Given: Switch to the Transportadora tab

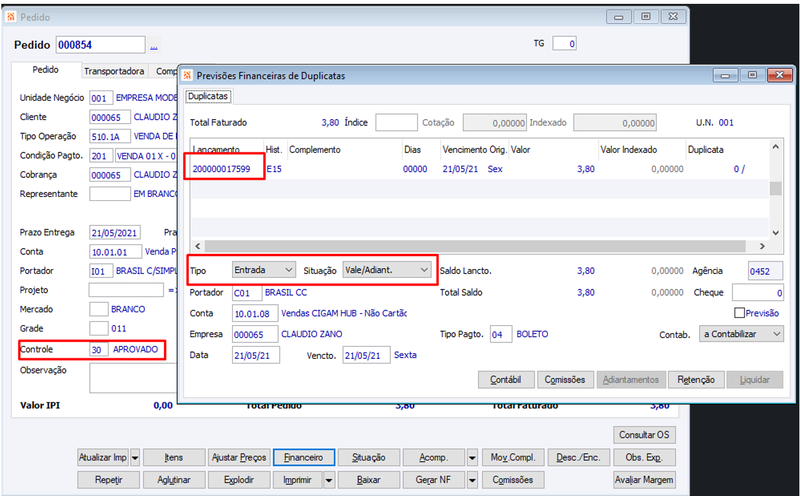Looking at the screenshot, I should pyautogui.click(x=114, y=71).
